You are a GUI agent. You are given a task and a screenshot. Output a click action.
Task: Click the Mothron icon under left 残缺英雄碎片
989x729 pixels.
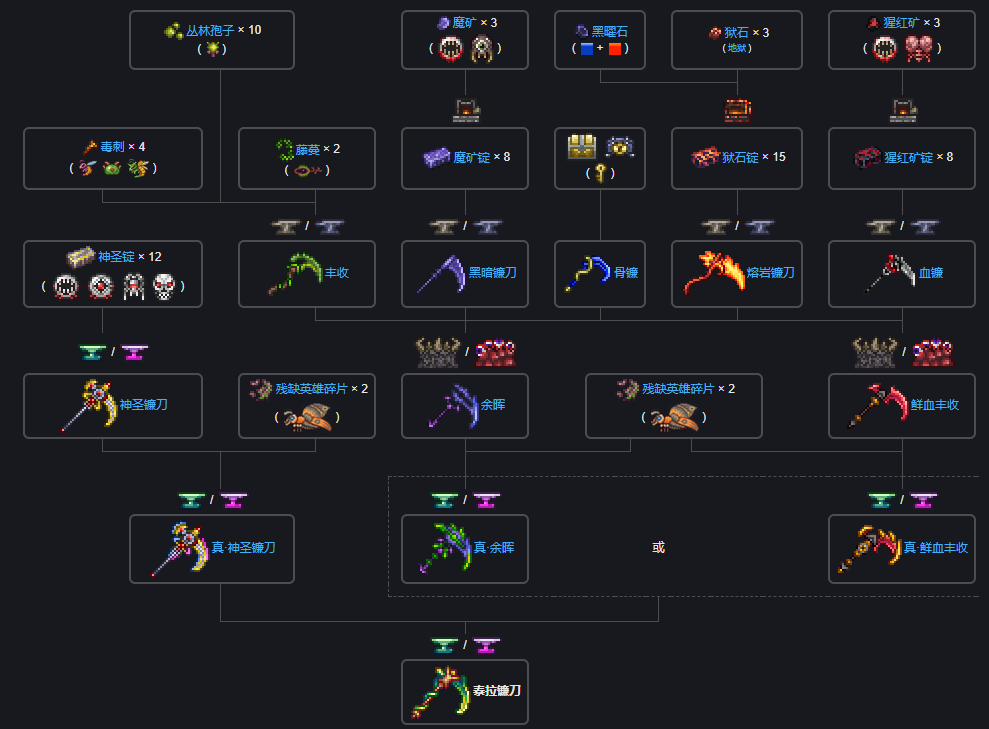click(x=307, y=417)
